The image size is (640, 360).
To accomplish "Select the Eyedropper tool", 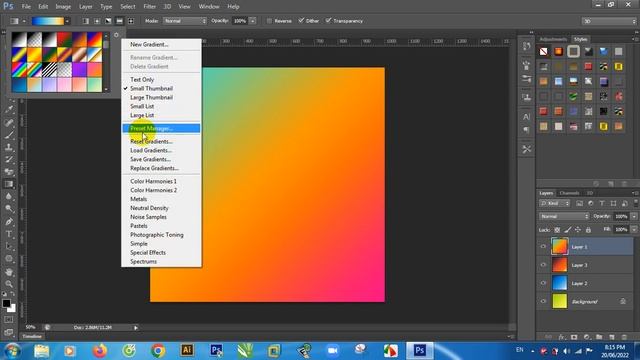I will tap(9, 109).
